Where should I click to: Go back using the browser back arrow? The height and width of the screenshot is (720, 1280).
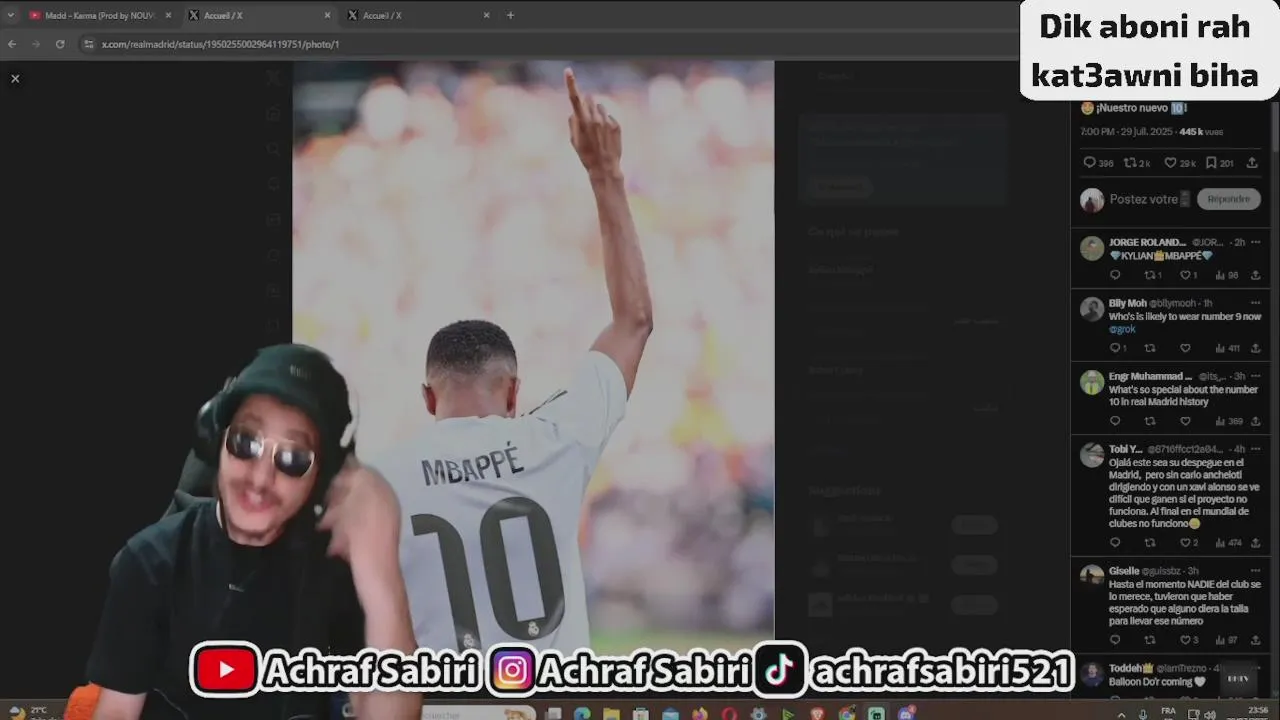point(12,44)
